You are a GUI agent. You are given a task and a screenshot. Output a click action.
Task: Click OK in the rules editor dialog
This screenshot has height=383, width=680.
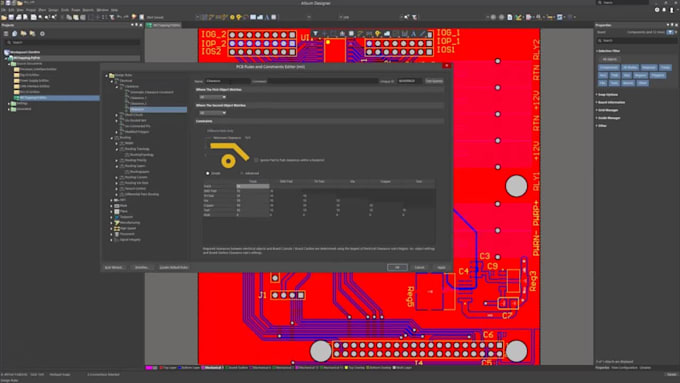(x=397, y=267)
